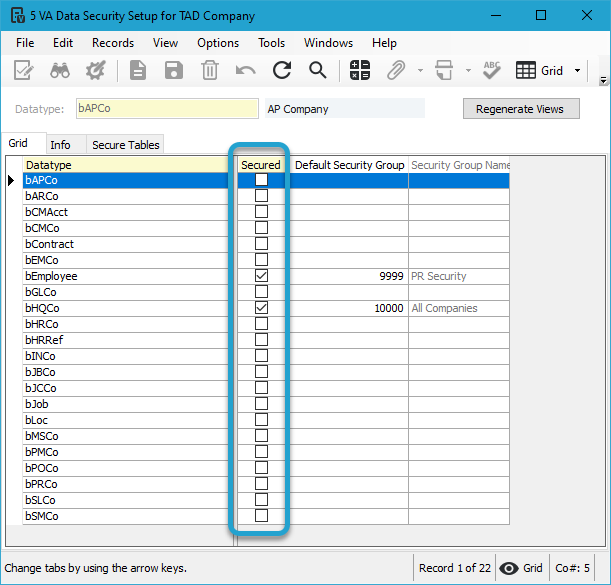
Task: Toggle the Secured checkbox for bCMAcct
Action: [261, 212]
